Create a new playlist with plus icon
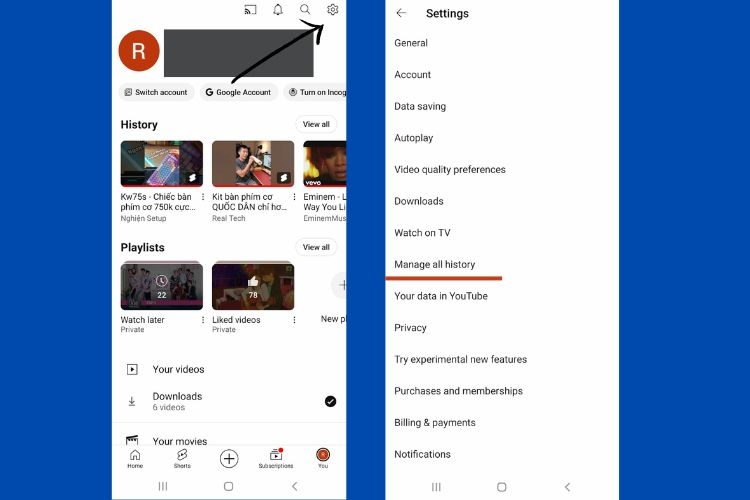The image size is (750, 500). (x=340, y=285)
